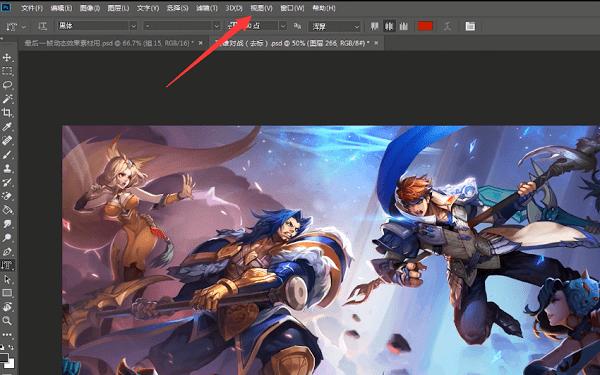Expand the 黑体 font family dropdown
This screenshot has width=600, height=375.
pos(133,26)
